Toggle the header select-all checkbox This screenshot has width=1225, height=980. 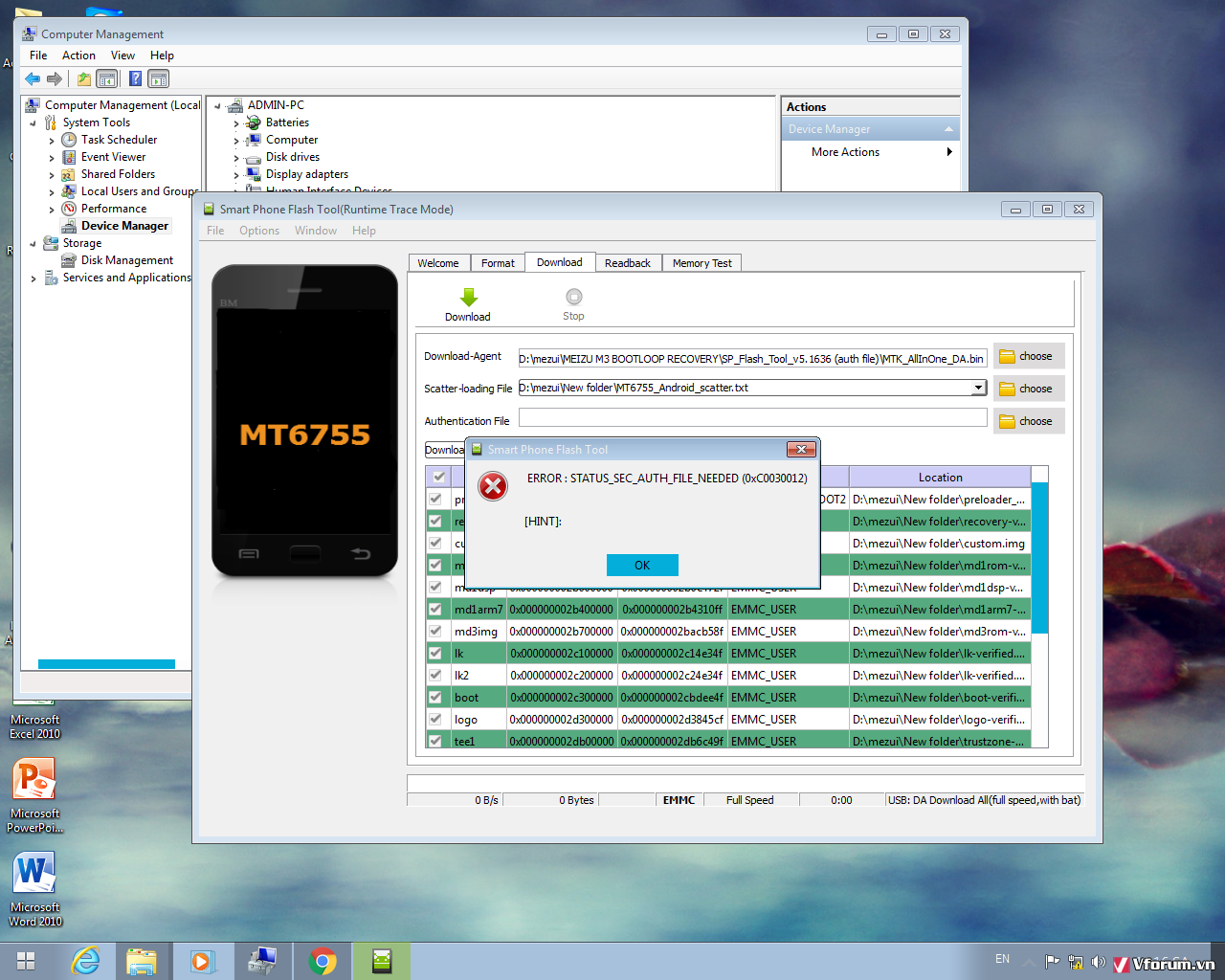tap(438, 477)
